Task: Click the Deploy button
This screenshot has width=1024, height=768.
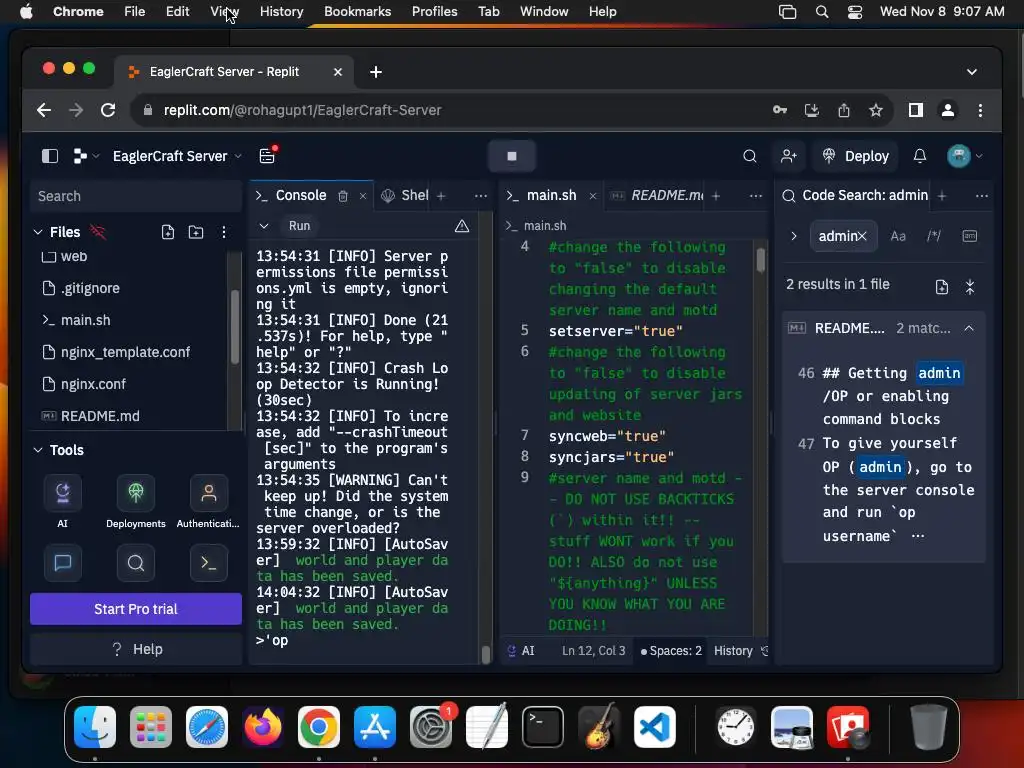Action: [x=856, y=156]
